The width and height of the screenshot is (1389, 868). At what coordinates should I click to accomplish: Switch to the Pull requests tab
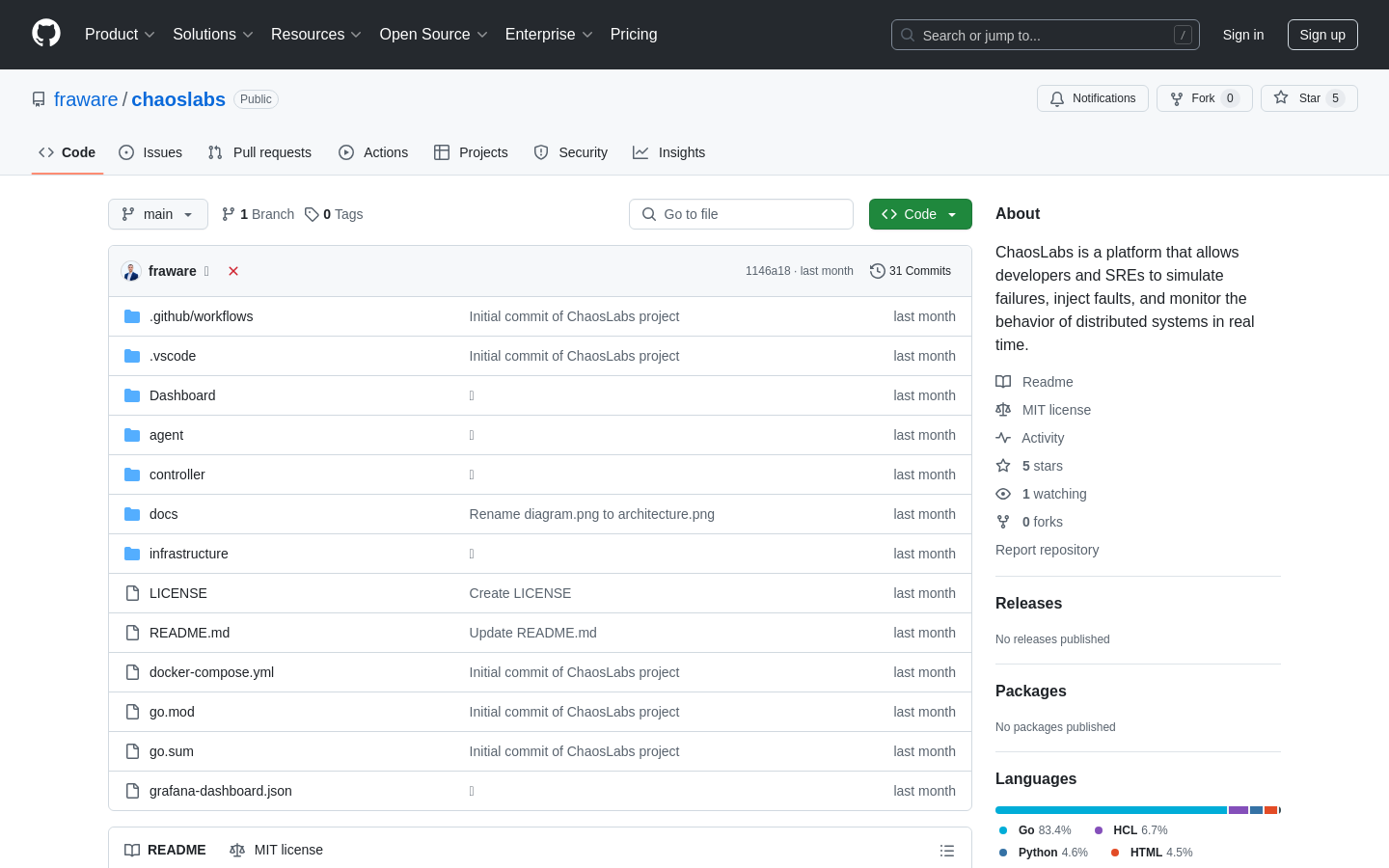tap(259, 152)
